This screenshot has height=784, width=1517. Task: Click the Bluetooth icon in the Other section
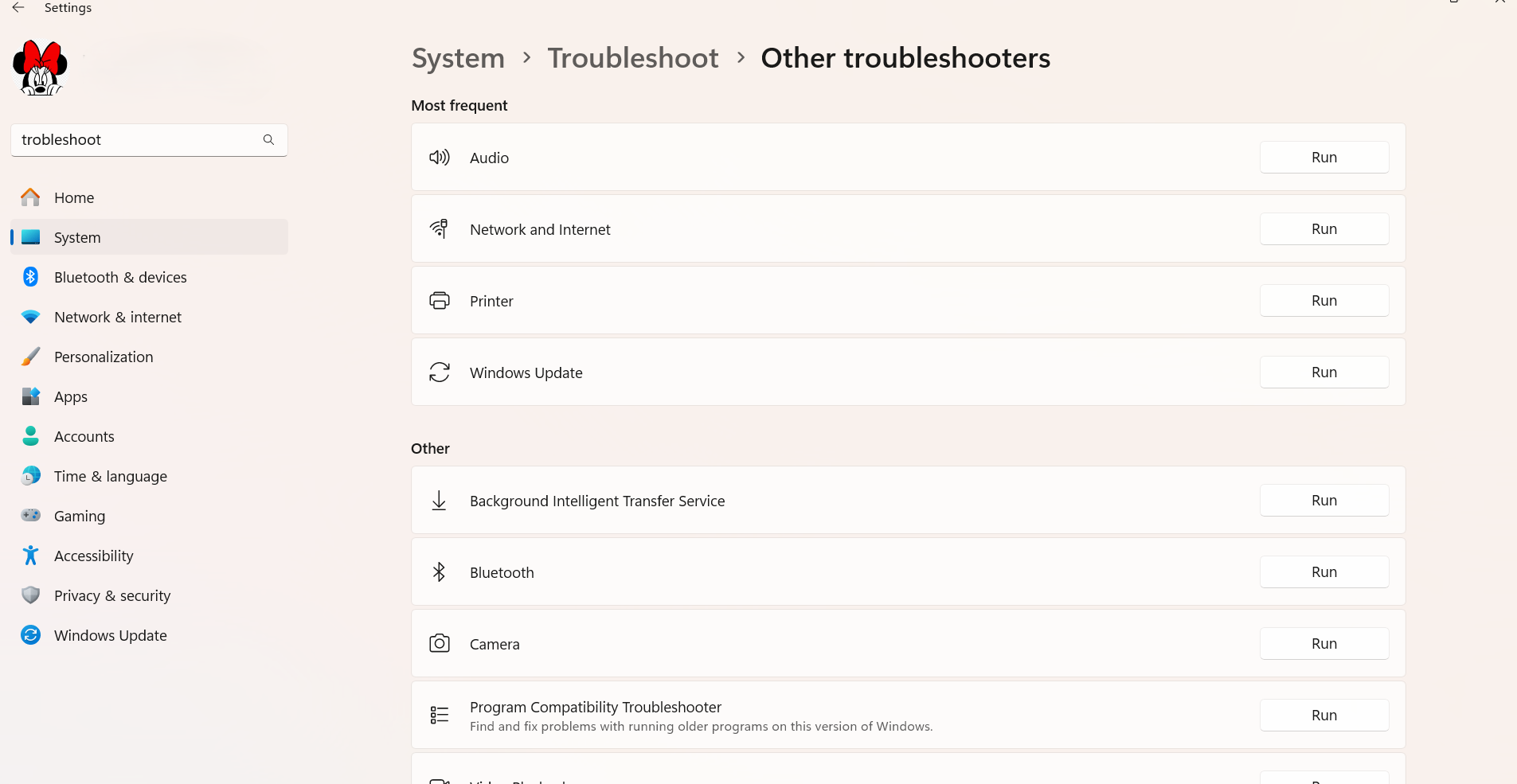[439, 571]
